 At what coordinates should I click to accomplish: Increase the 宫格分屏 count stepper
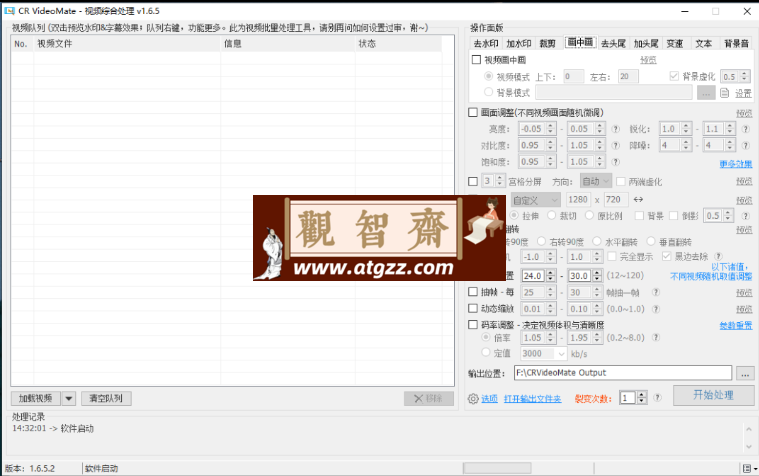pyautogui.click(x=500, y=178)
